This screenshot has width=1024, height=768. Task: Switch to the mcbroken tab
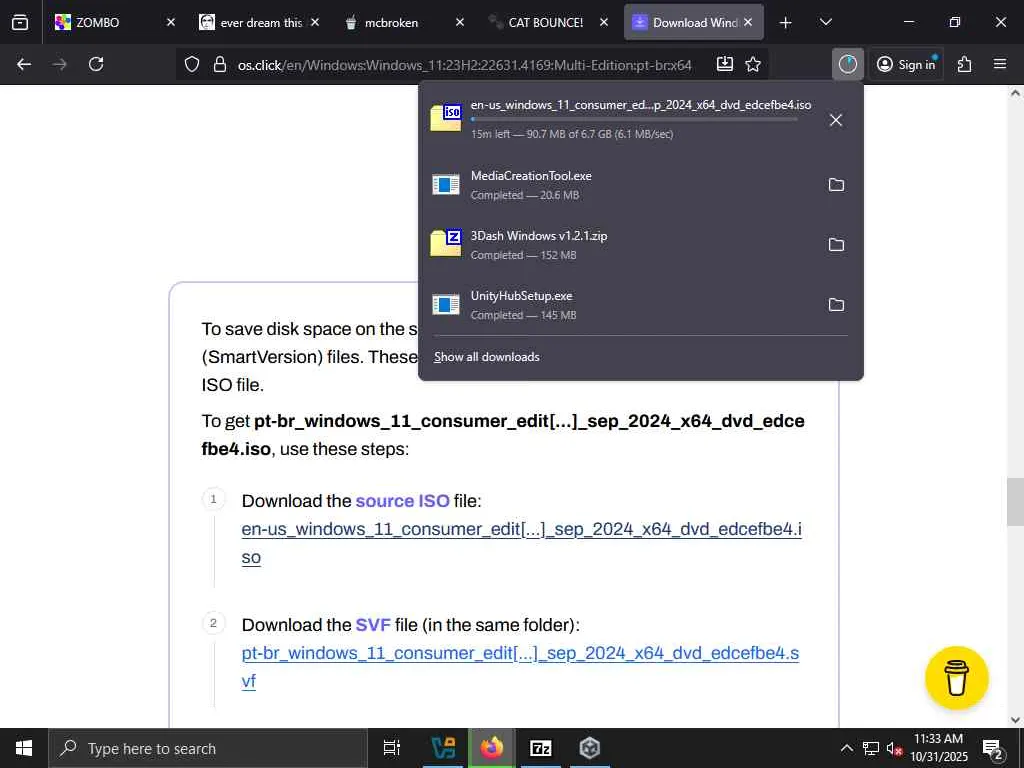(x=404, y=22)
